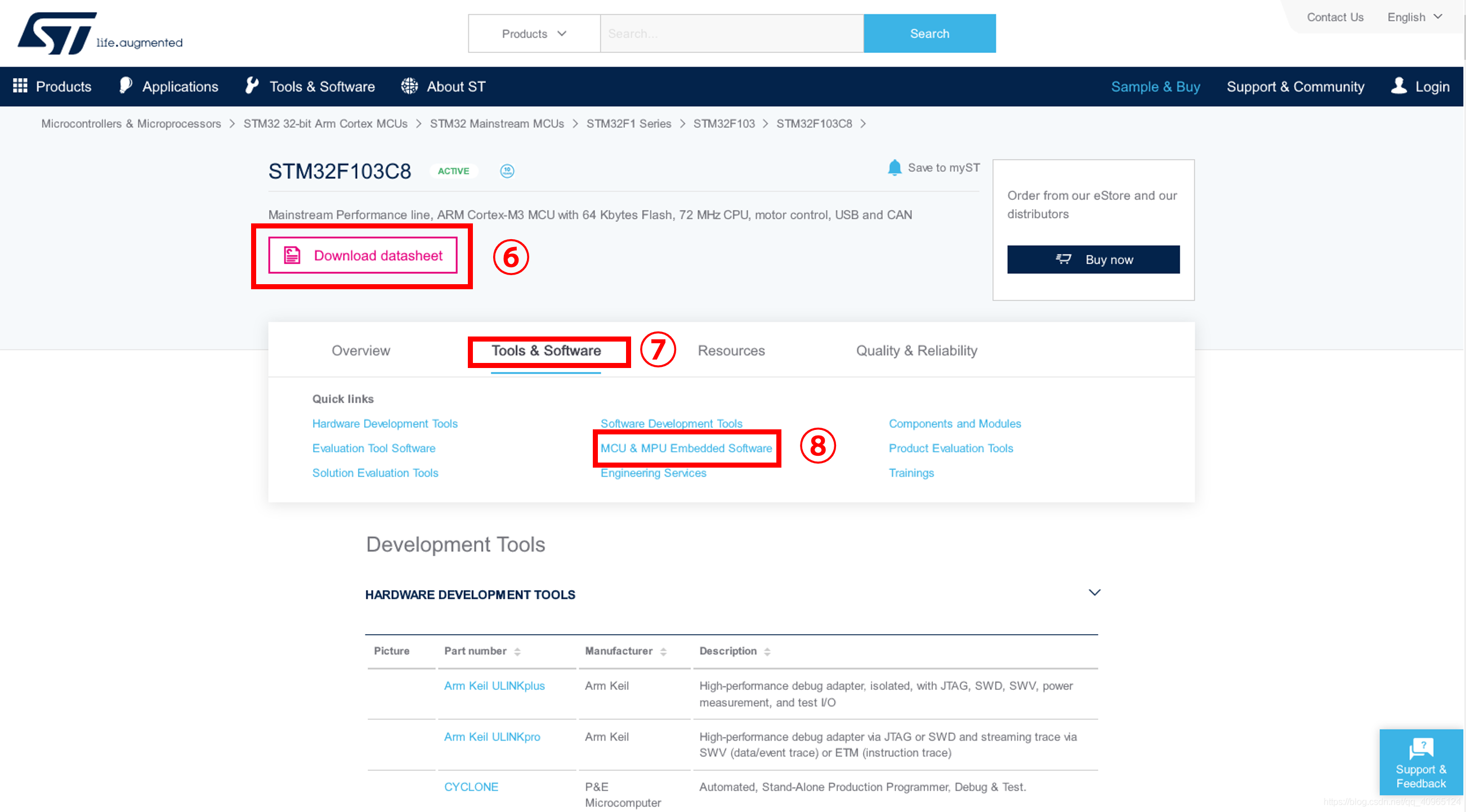Click the Download datasheet button

(363, 255)
